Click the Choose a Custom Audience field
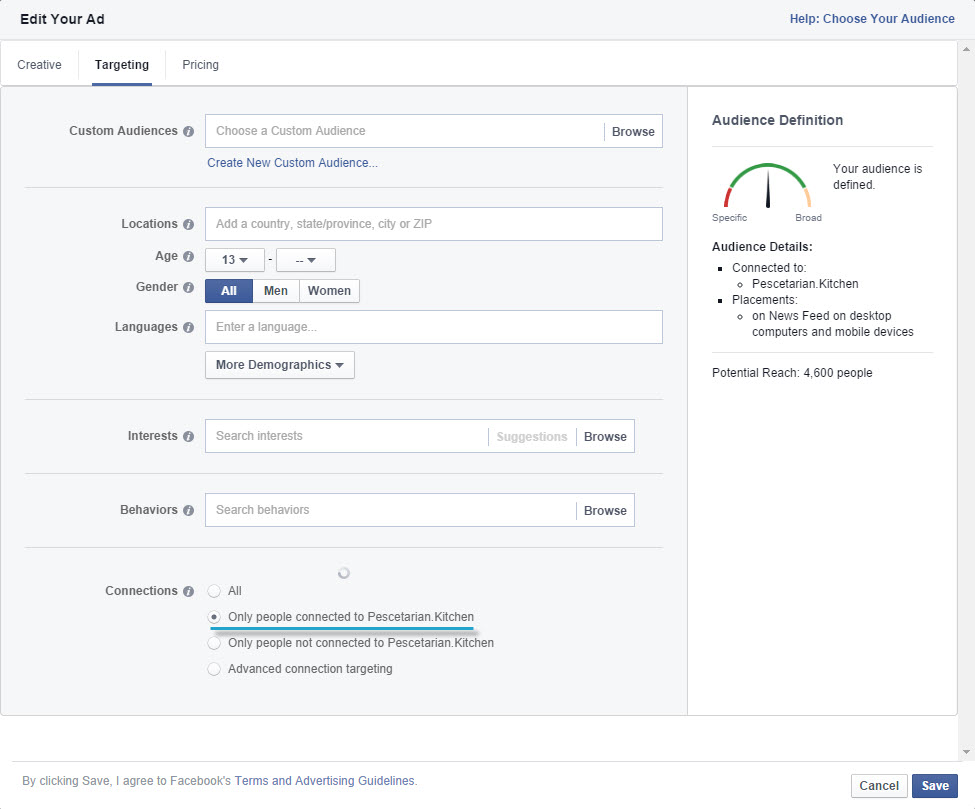Image resolution: width=975 pixels, height=809 pixels. (405, 131)
